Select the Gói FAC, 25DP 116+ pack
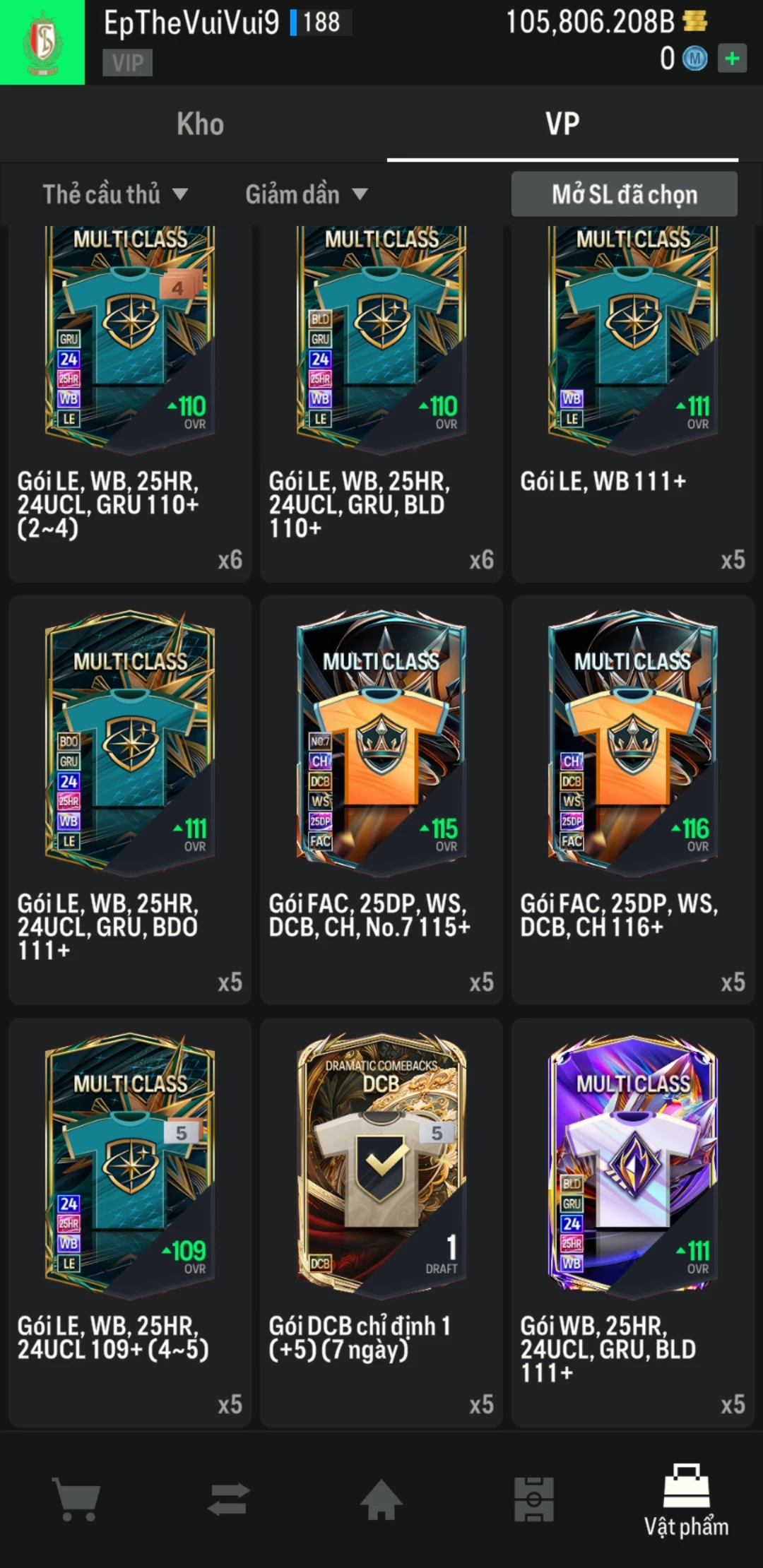The width and height of the screenshot is (763, 1568). pos(633,800)
